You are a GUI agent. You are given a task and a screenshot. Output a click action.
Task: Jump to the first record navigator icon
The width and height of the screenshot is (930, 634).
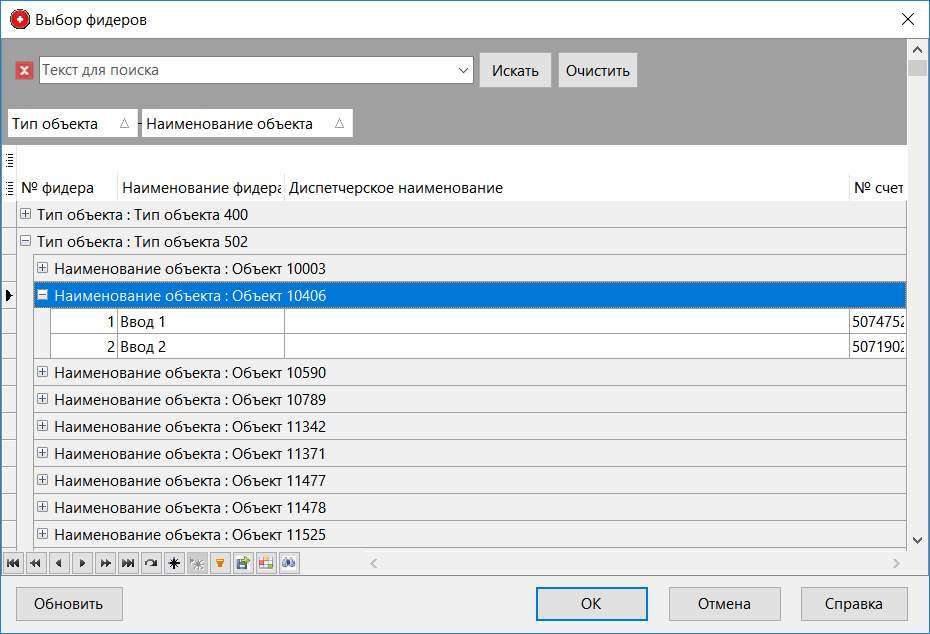pyautogui.click(x=12, y=563)
